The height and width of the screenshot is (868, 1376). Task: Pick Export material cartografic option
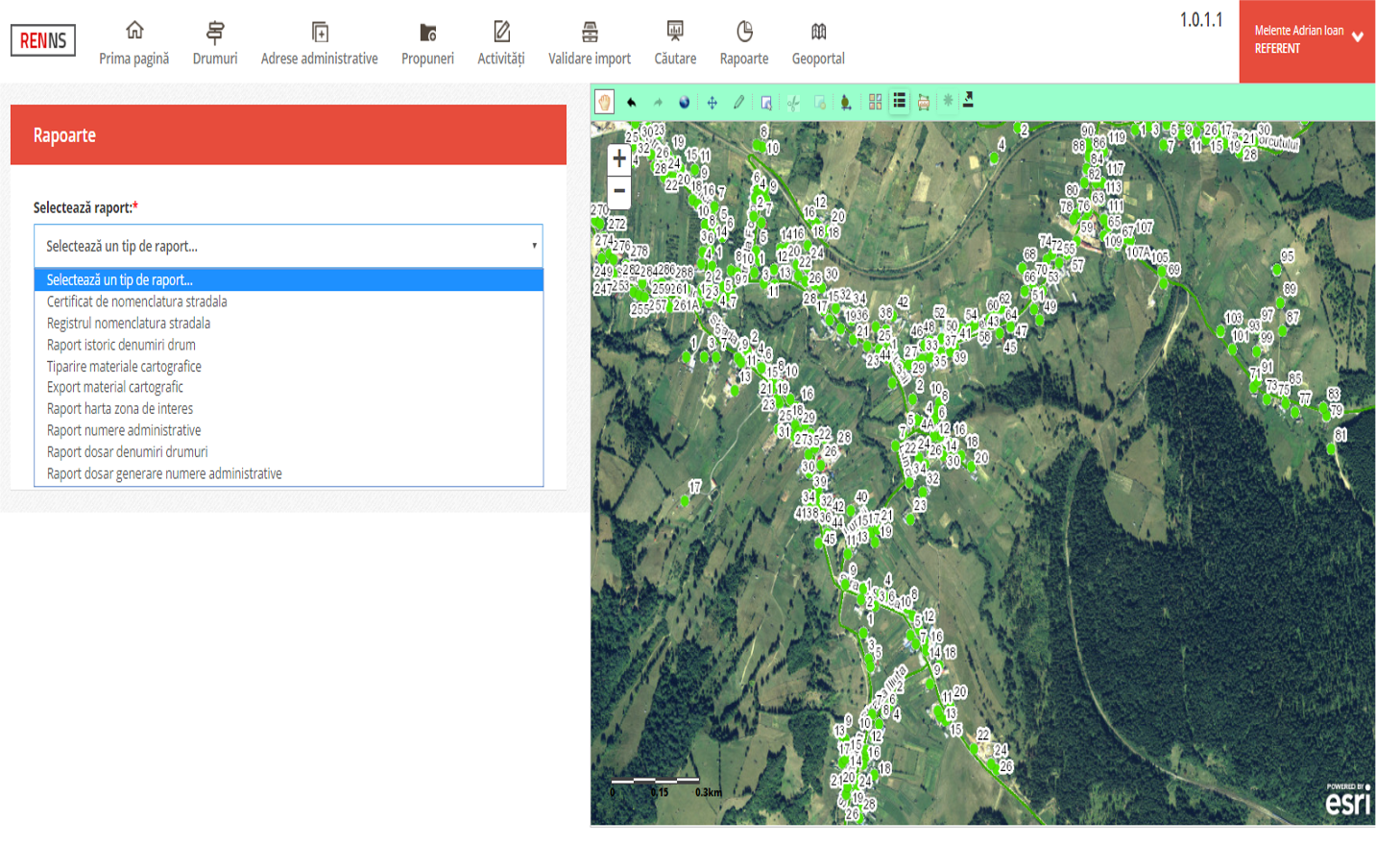(115, 387)
